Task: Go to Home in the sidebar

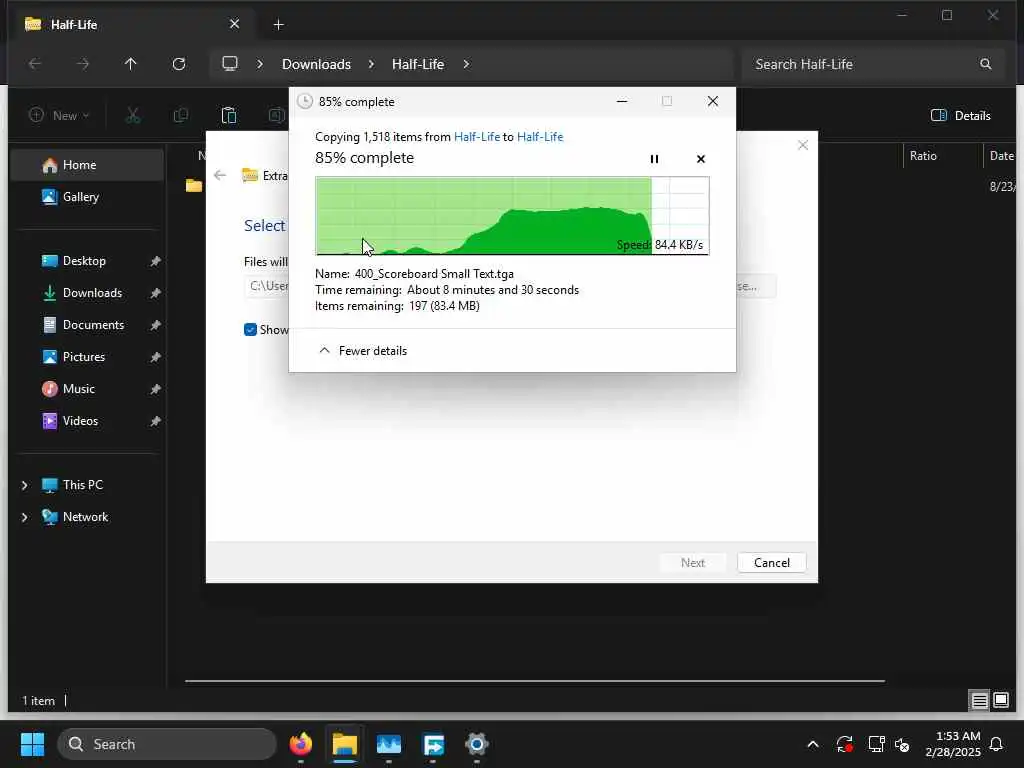Action: 86,165
